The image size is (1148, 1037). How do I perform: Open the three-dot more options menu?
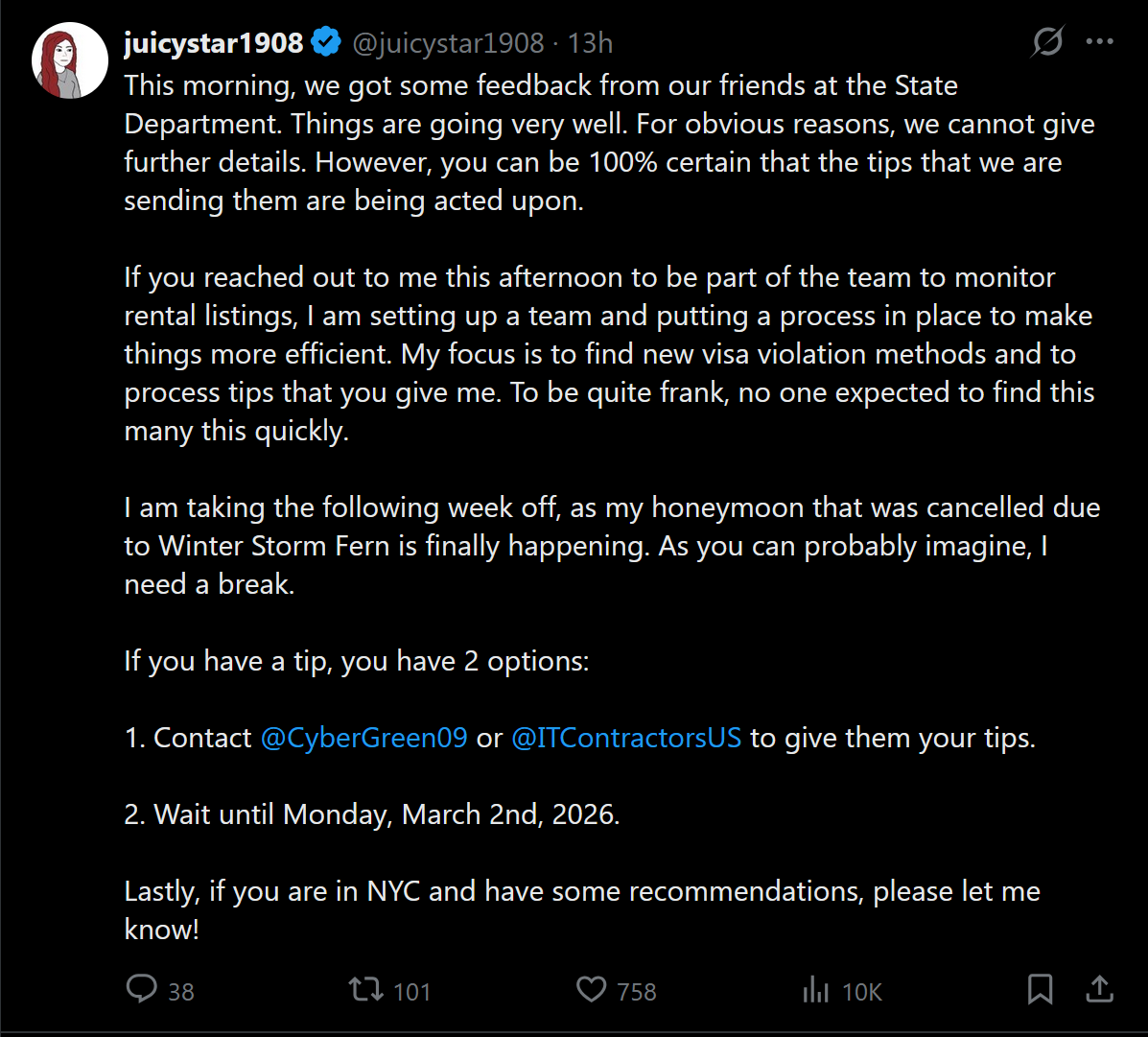[x=1099, y=42]
